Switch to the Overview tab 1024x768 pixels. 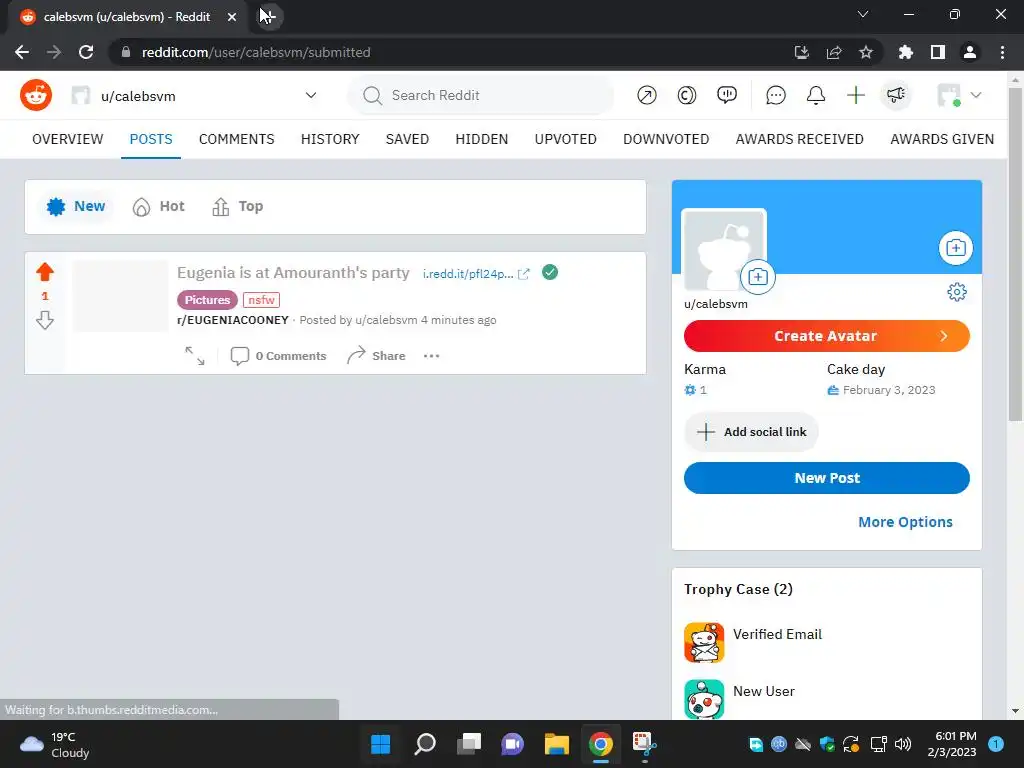click(68, 139)
